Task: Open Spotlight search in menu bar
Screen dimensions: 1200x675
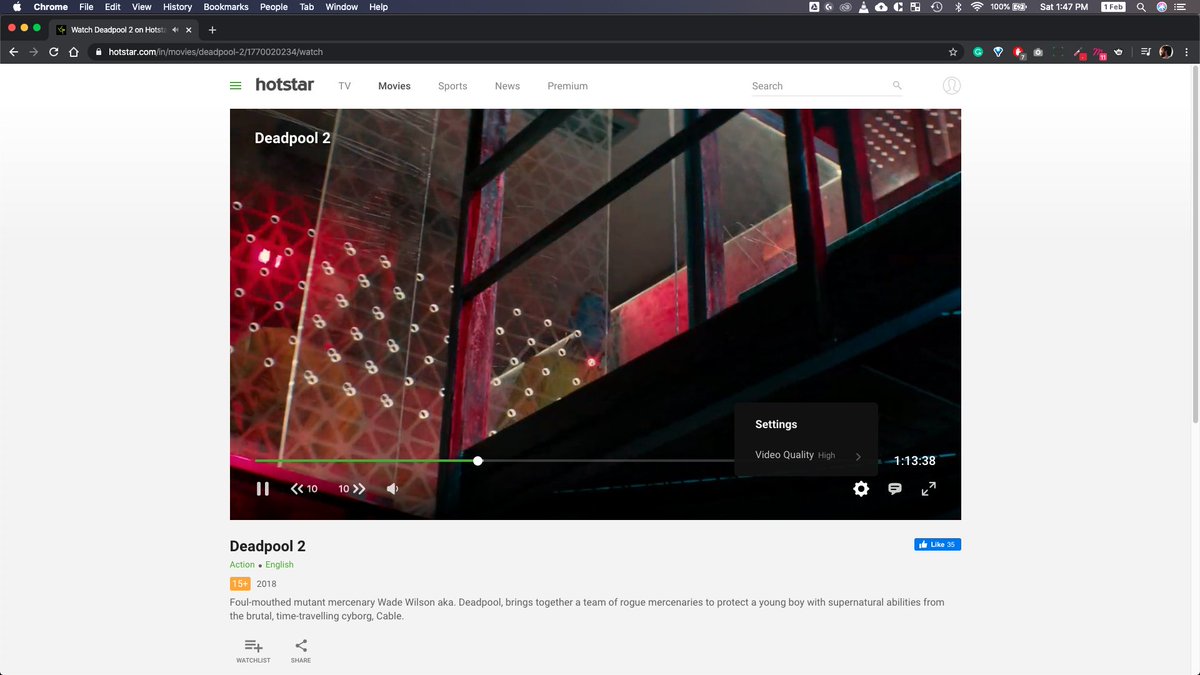Action: point(1141,7)
